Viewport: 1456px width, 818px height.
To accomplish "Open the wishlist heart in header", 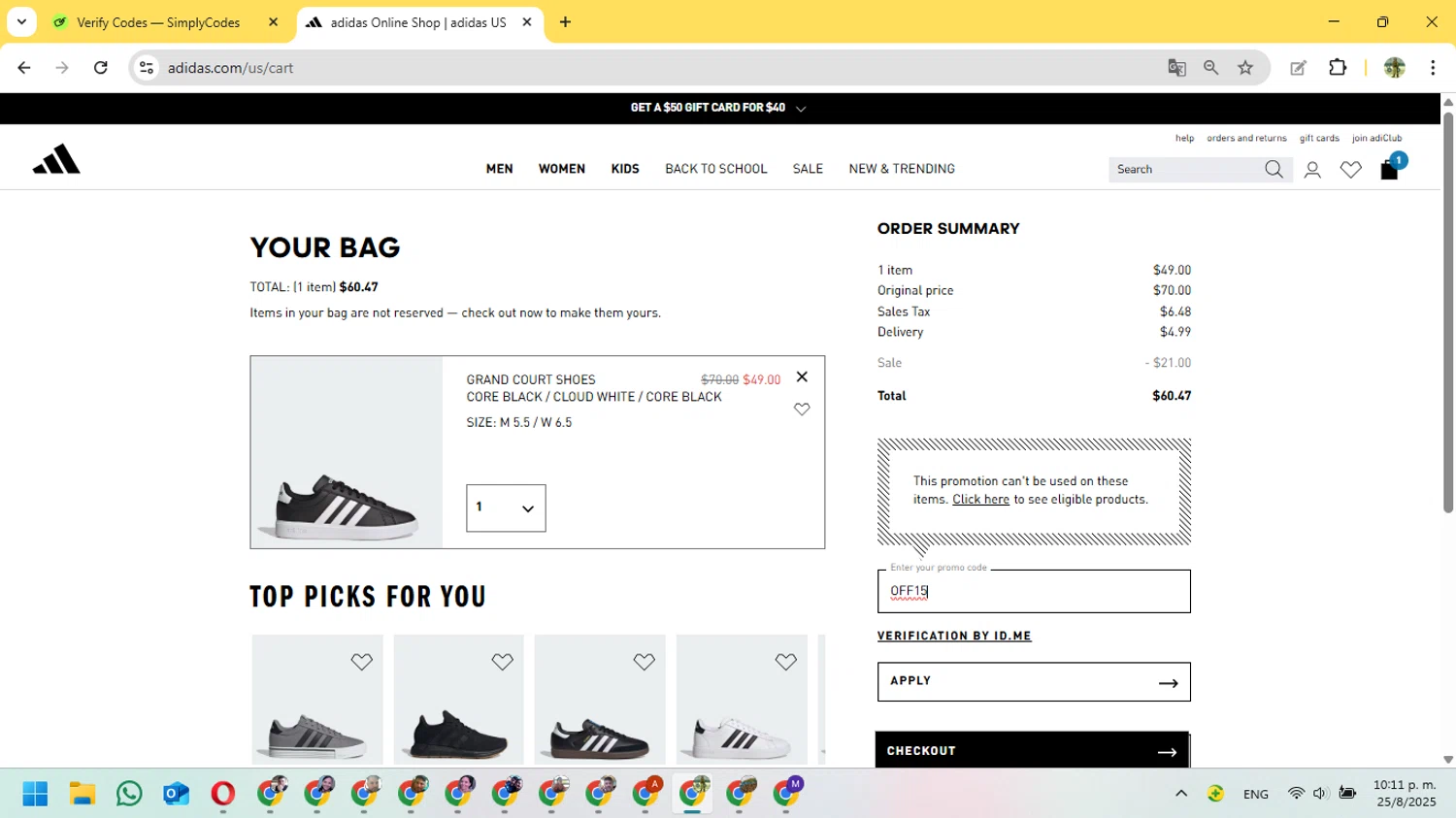I will [x=1350, y=170].
